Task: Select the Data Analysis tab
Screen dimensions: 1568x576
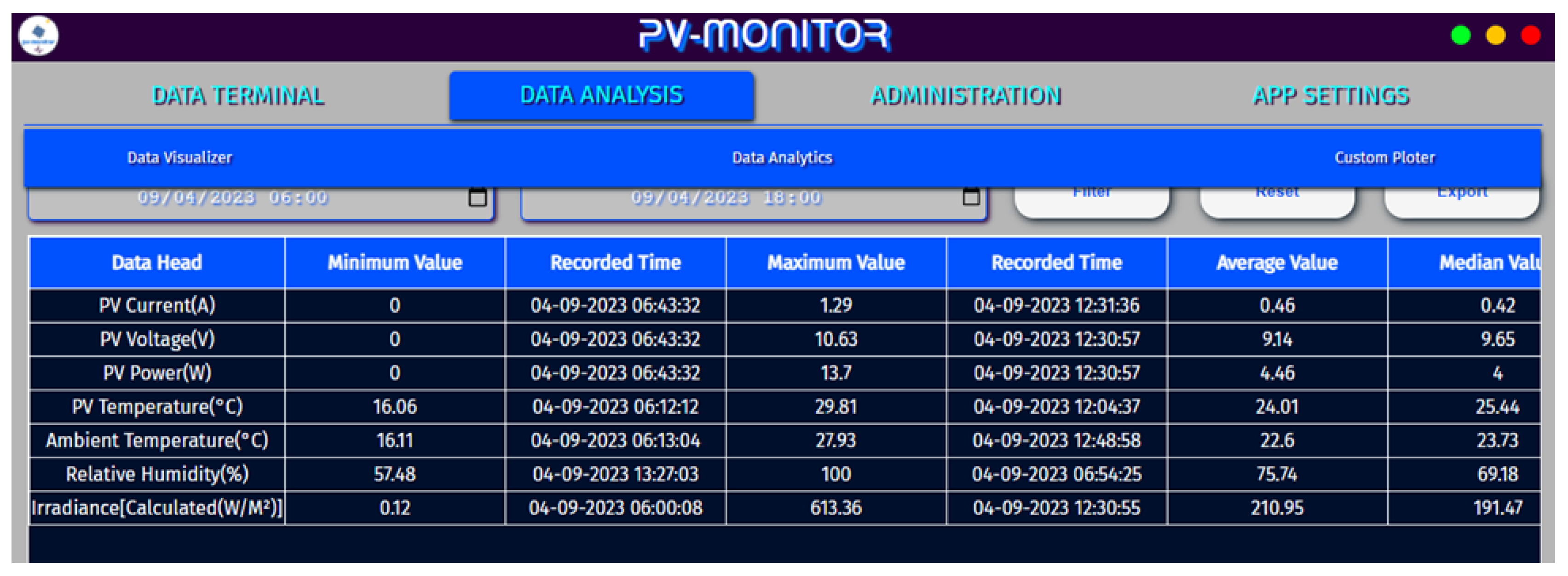Action: [601, 96]
